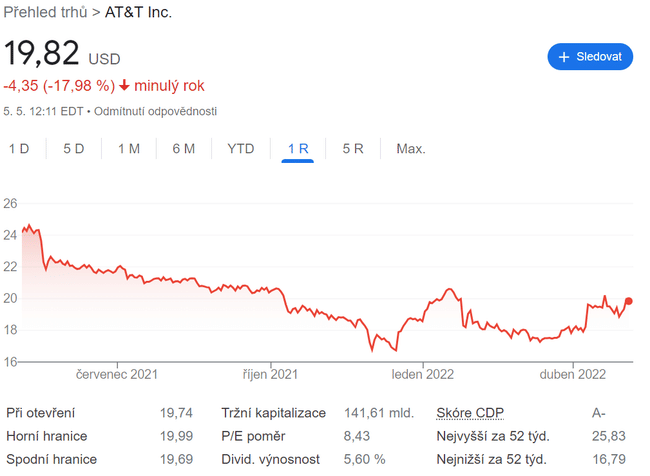Select the 5 D time range tab

pyautogui.click(x=74, y=149)
